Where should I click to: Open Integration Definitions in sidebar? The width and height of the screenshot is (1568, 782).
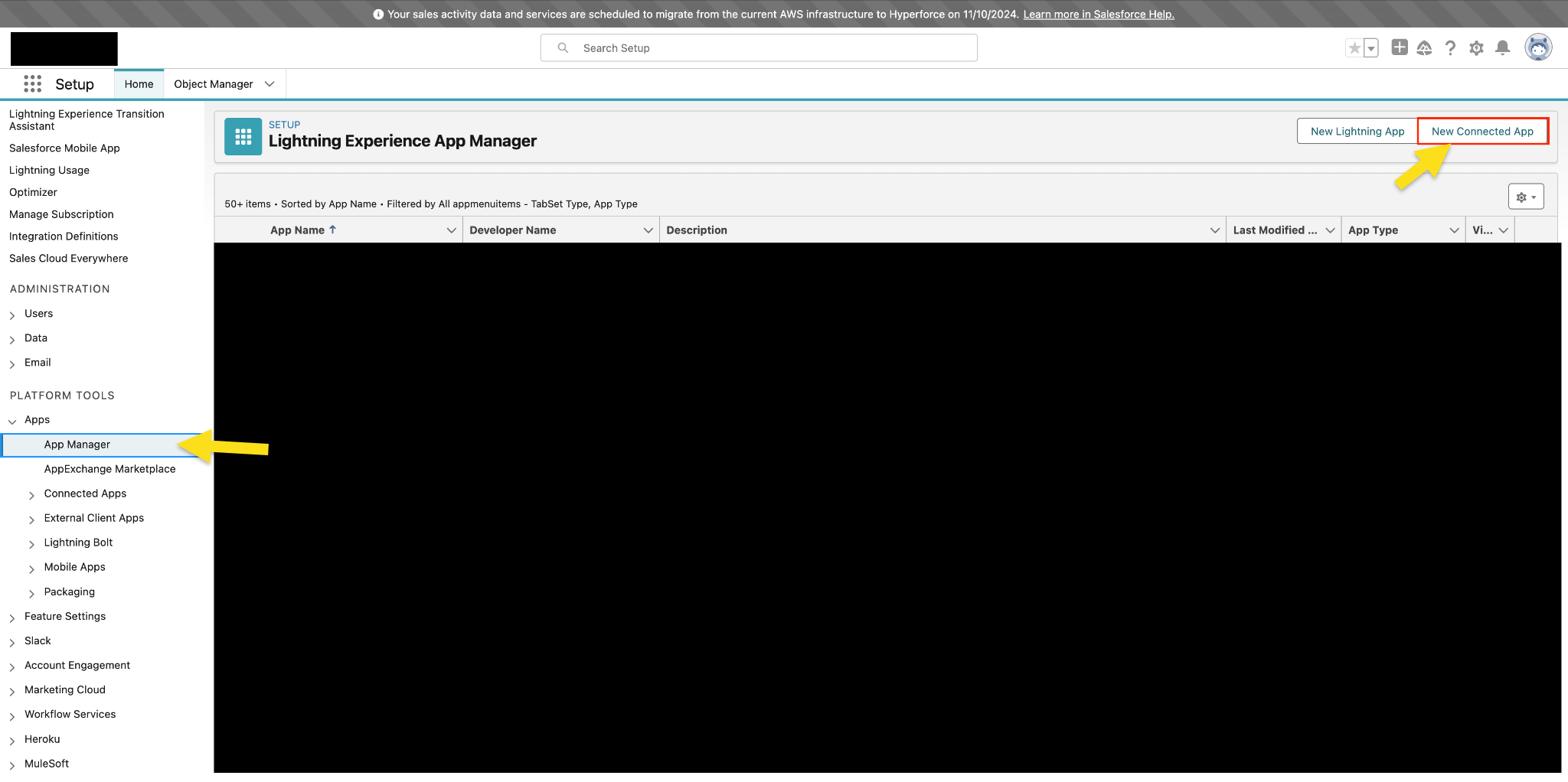click(64, 236)
